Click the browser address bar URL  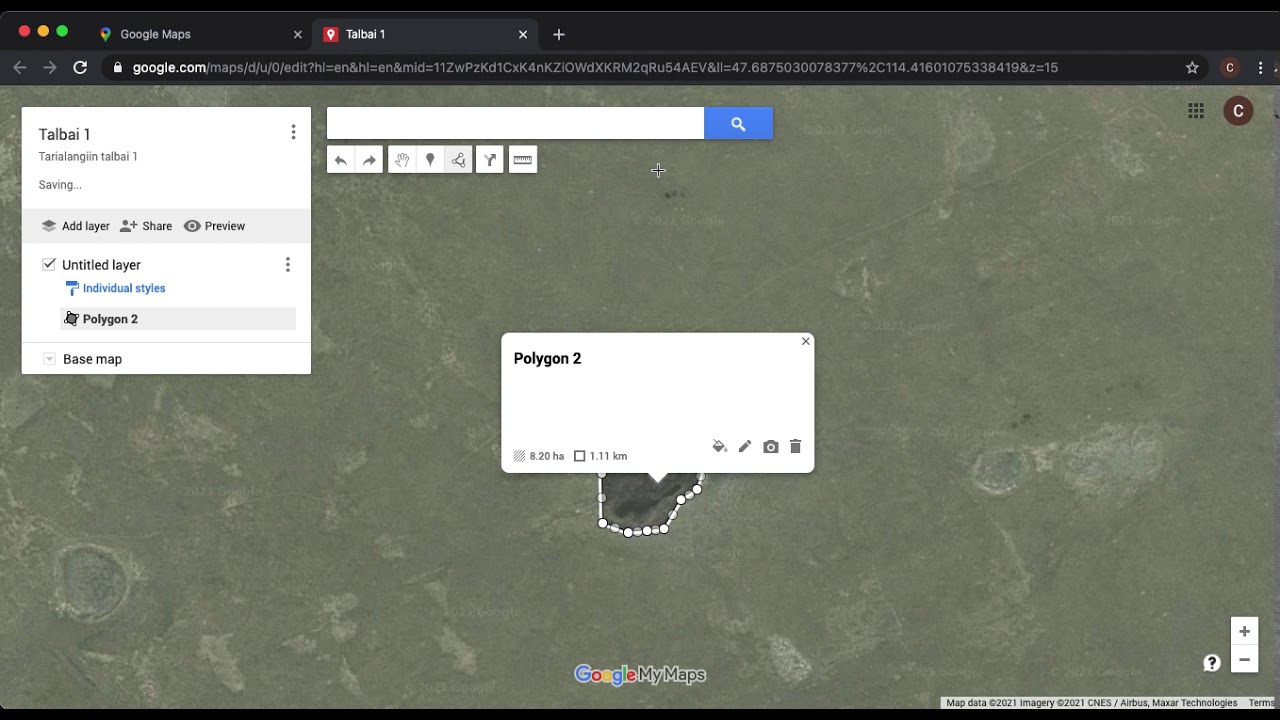click(595, 68)
